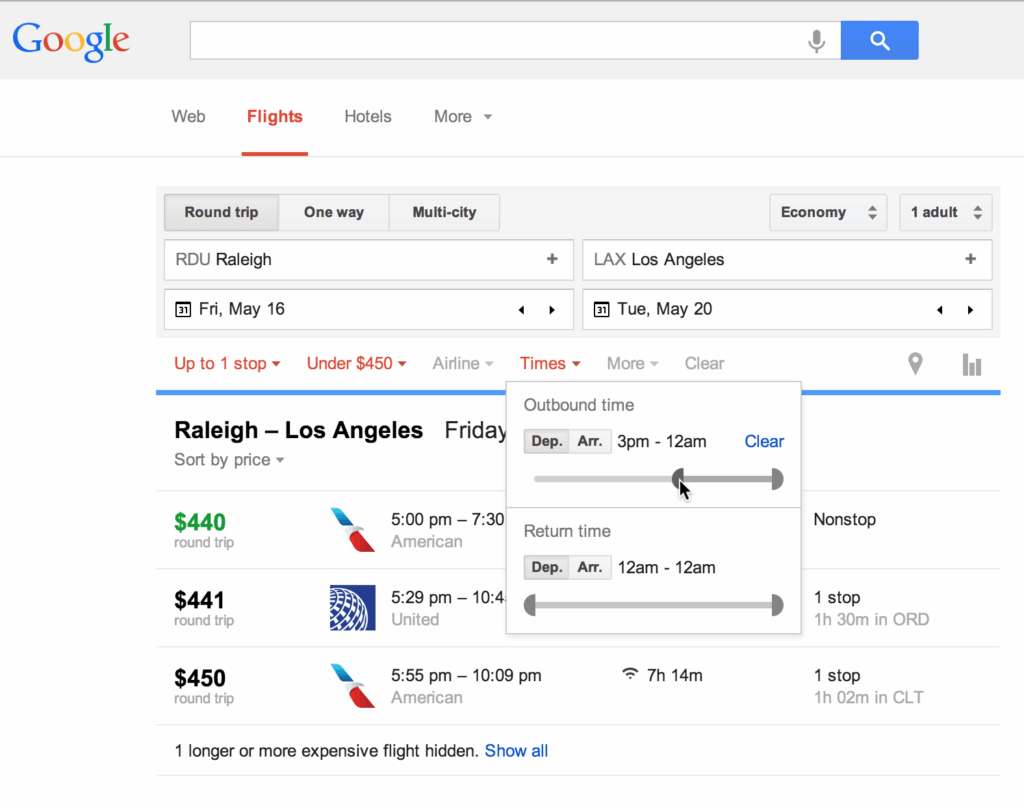
Task: Go to next return date arrow
Action: pos(970,310)
